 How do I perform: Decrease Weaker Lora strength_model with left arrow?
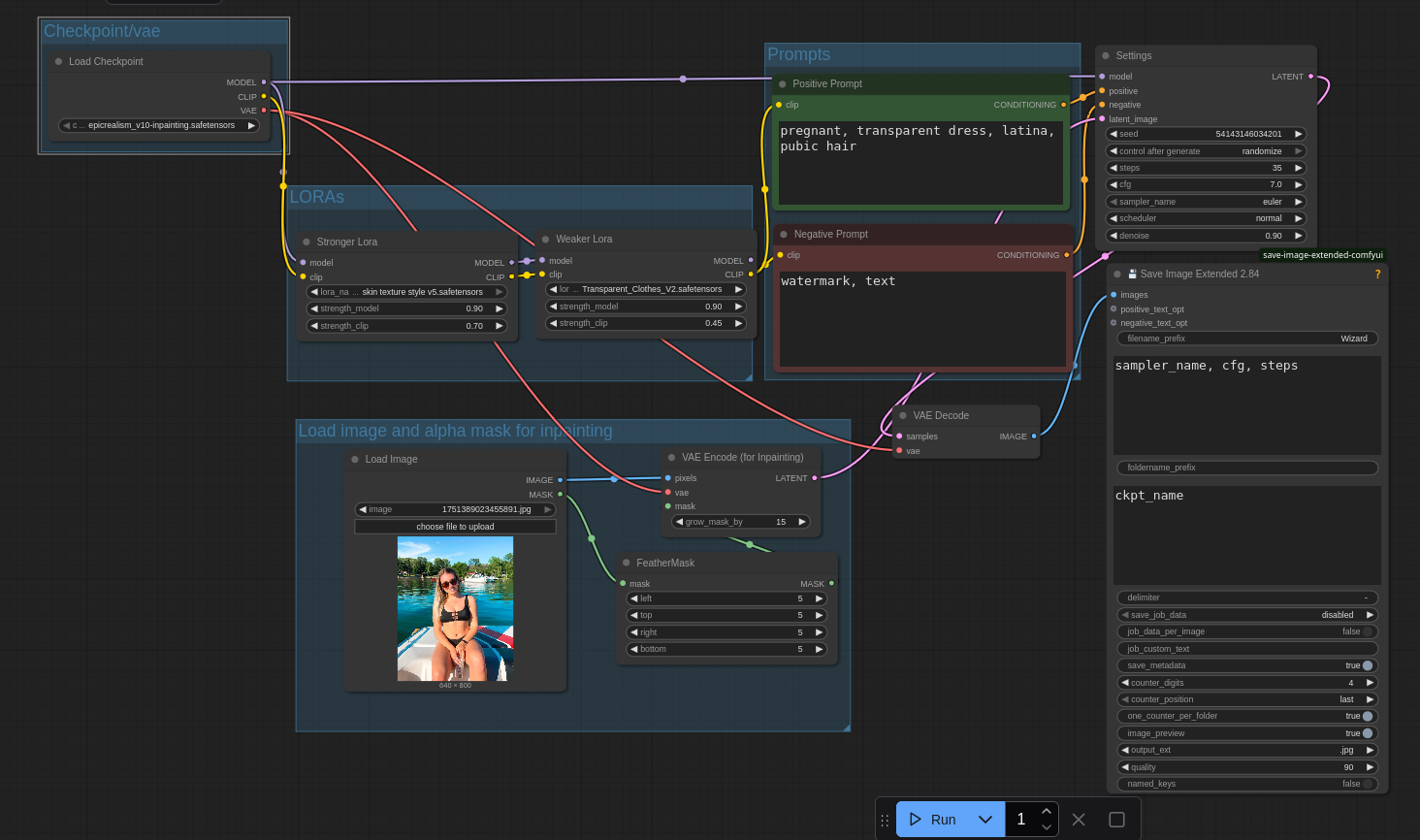553,307
